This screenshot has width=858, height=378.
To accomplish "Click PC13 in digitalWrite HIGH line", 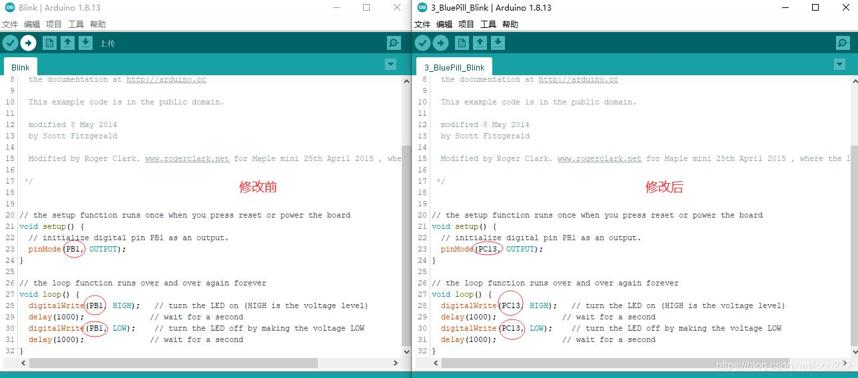I will [x=511, y=306].
